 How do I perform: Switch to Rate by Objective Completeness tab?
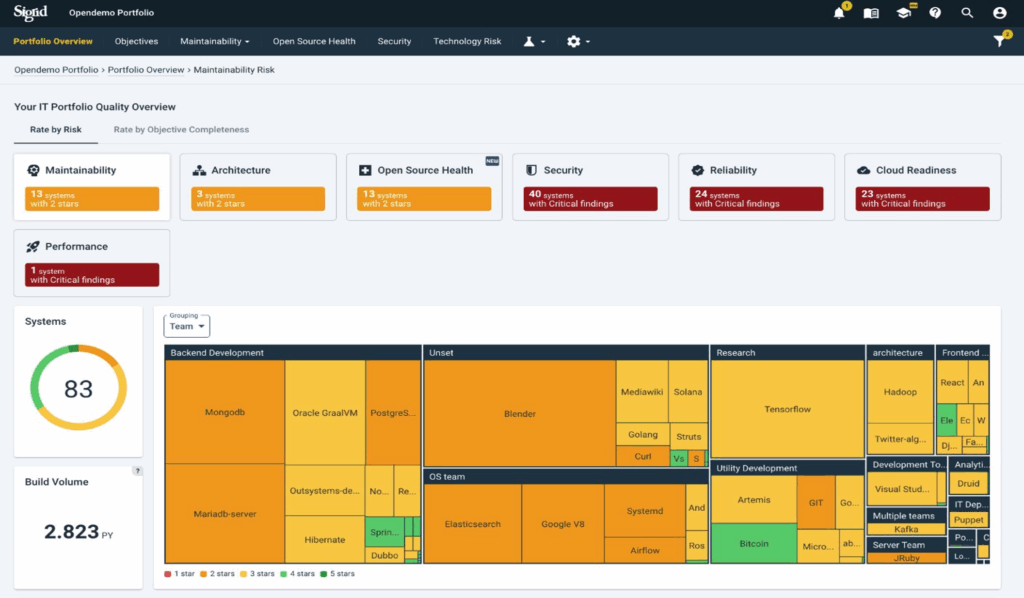[x=181, y=130]
